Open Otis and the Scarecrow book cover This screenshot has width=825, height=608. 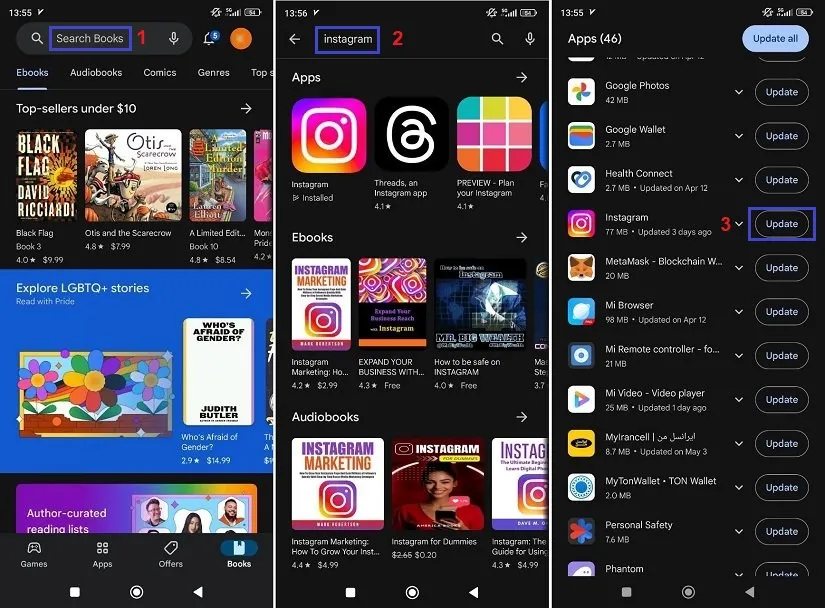coord(133,176)
